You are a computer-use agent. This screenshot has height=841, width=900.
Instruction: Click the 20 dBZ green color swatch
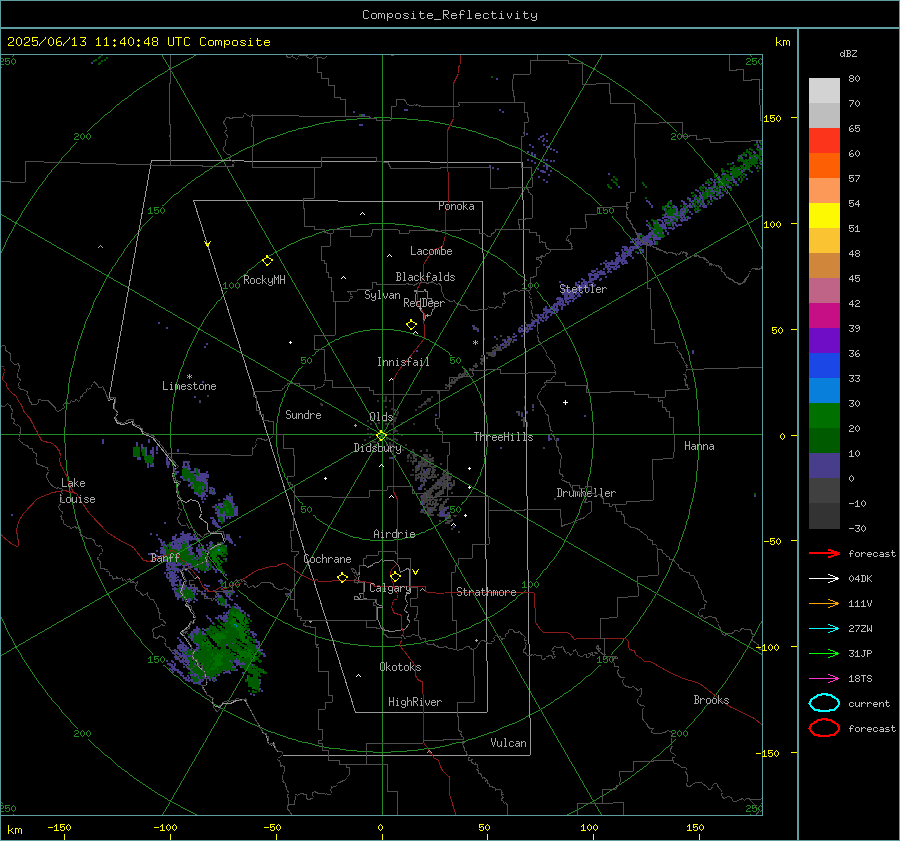(x=824, y=416)
